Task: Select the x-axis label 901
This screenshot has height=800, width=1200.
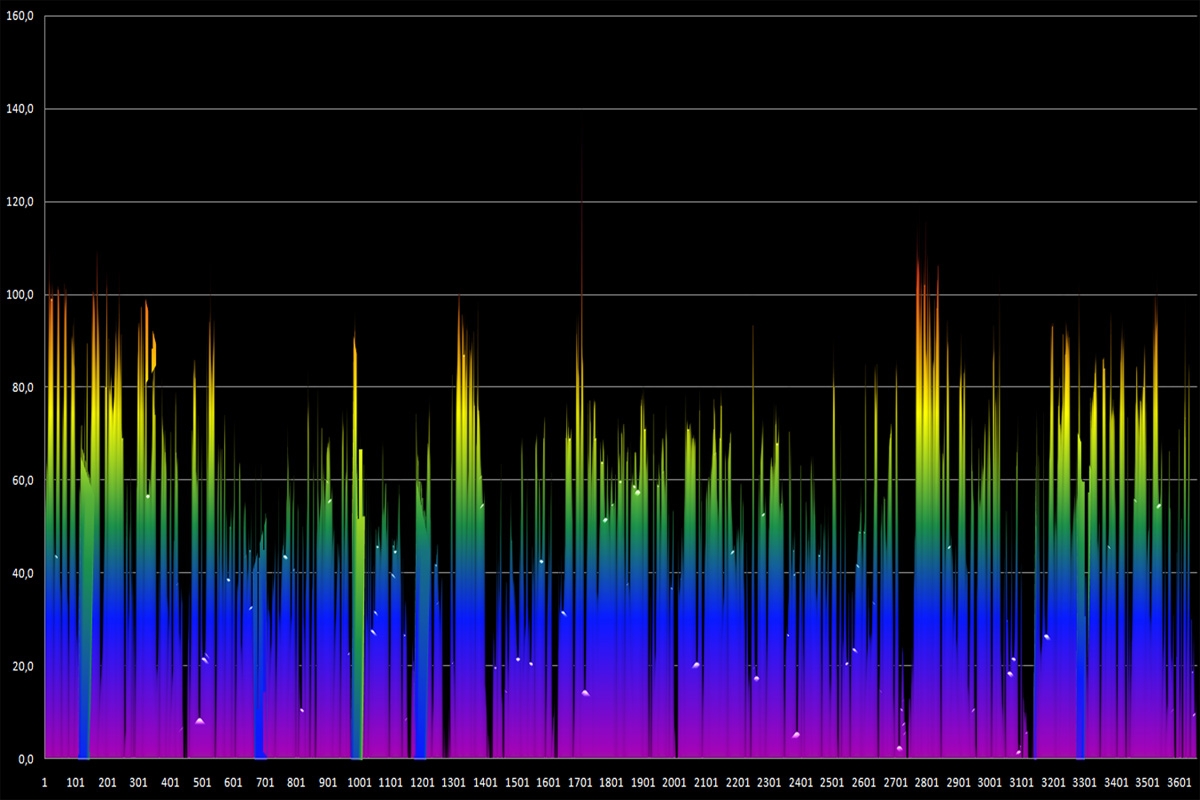Action: pyautogui.click(x=328, y=783)
